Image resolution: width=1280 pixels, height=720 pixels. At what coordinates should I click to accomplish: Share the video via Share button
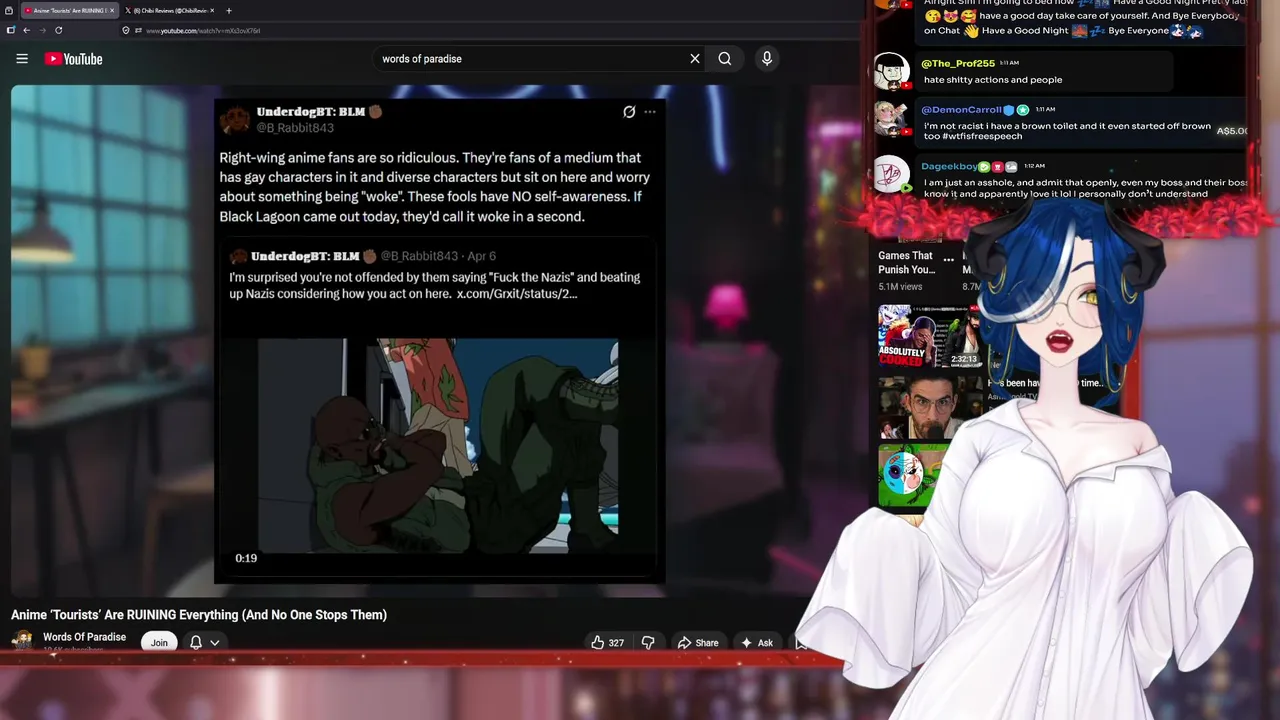(x=698, y=643)
